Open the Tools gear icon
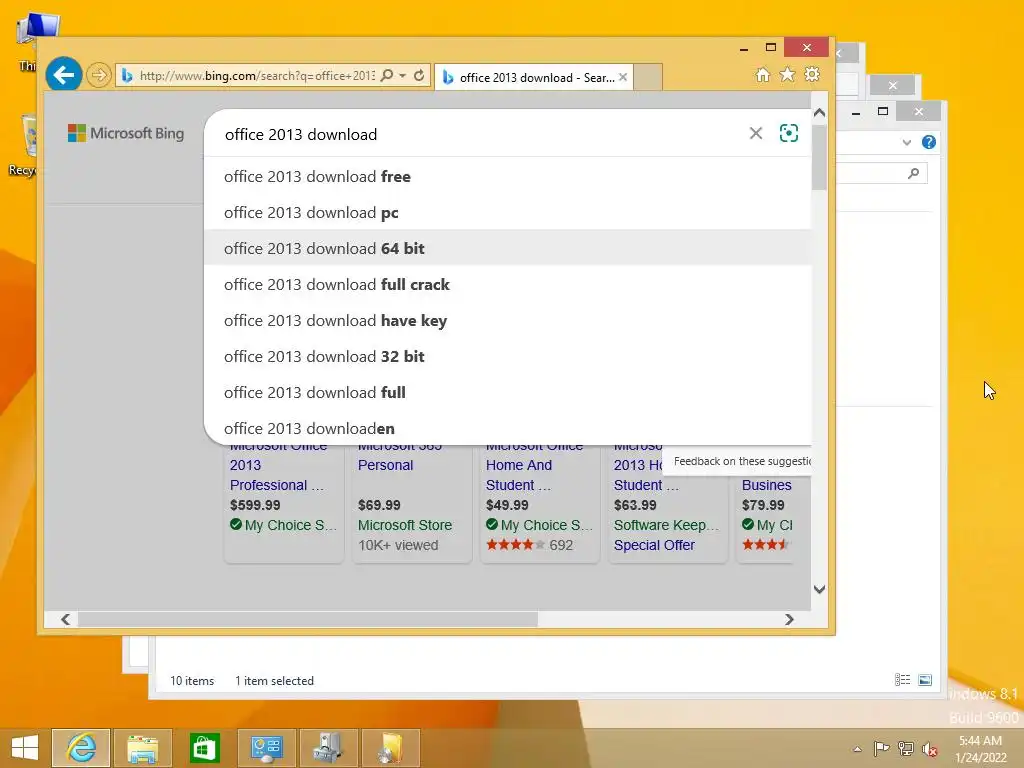 point(812,74)
